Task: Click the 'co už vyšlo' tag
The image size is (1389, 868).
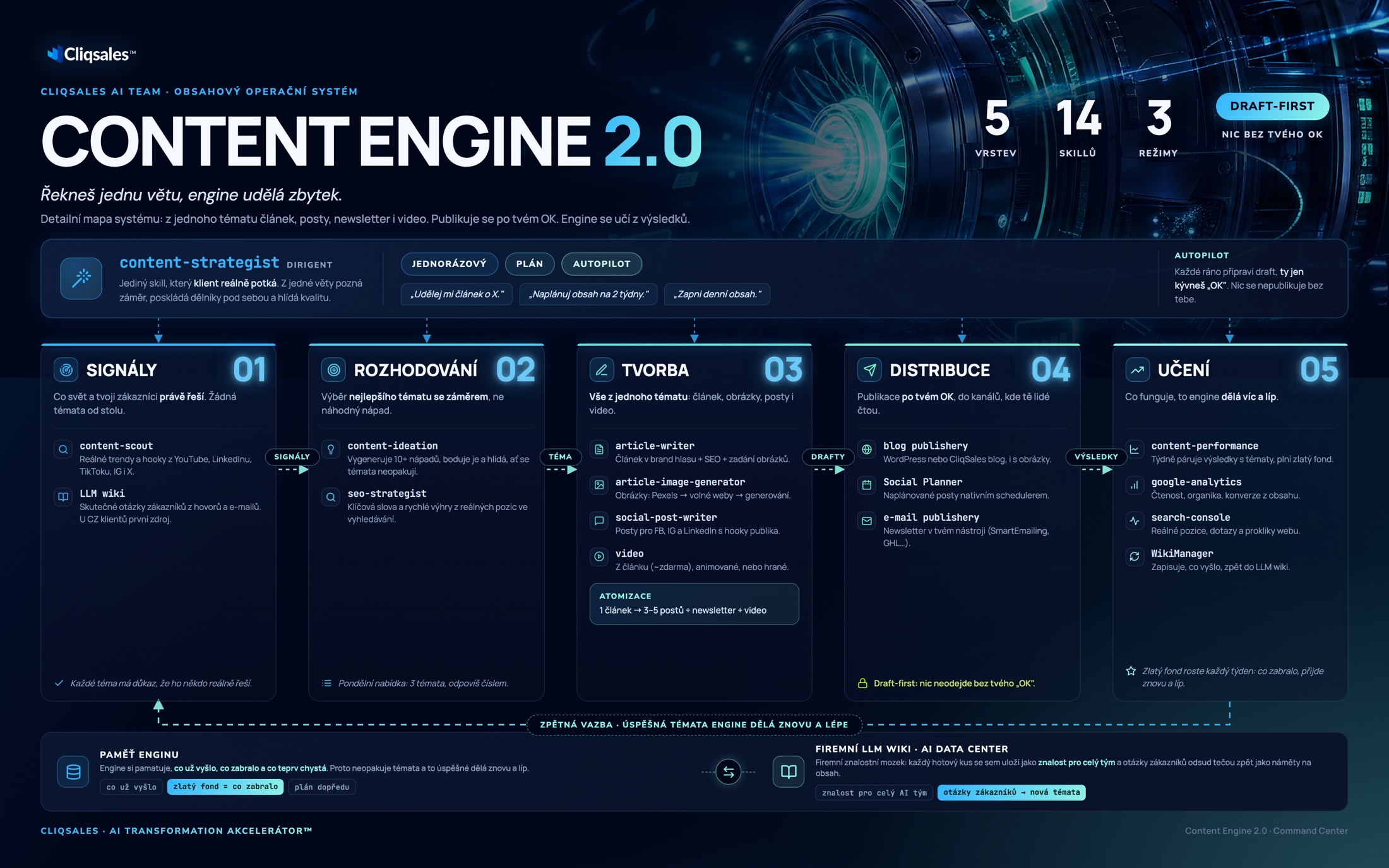Action: [x=131, y=787]
